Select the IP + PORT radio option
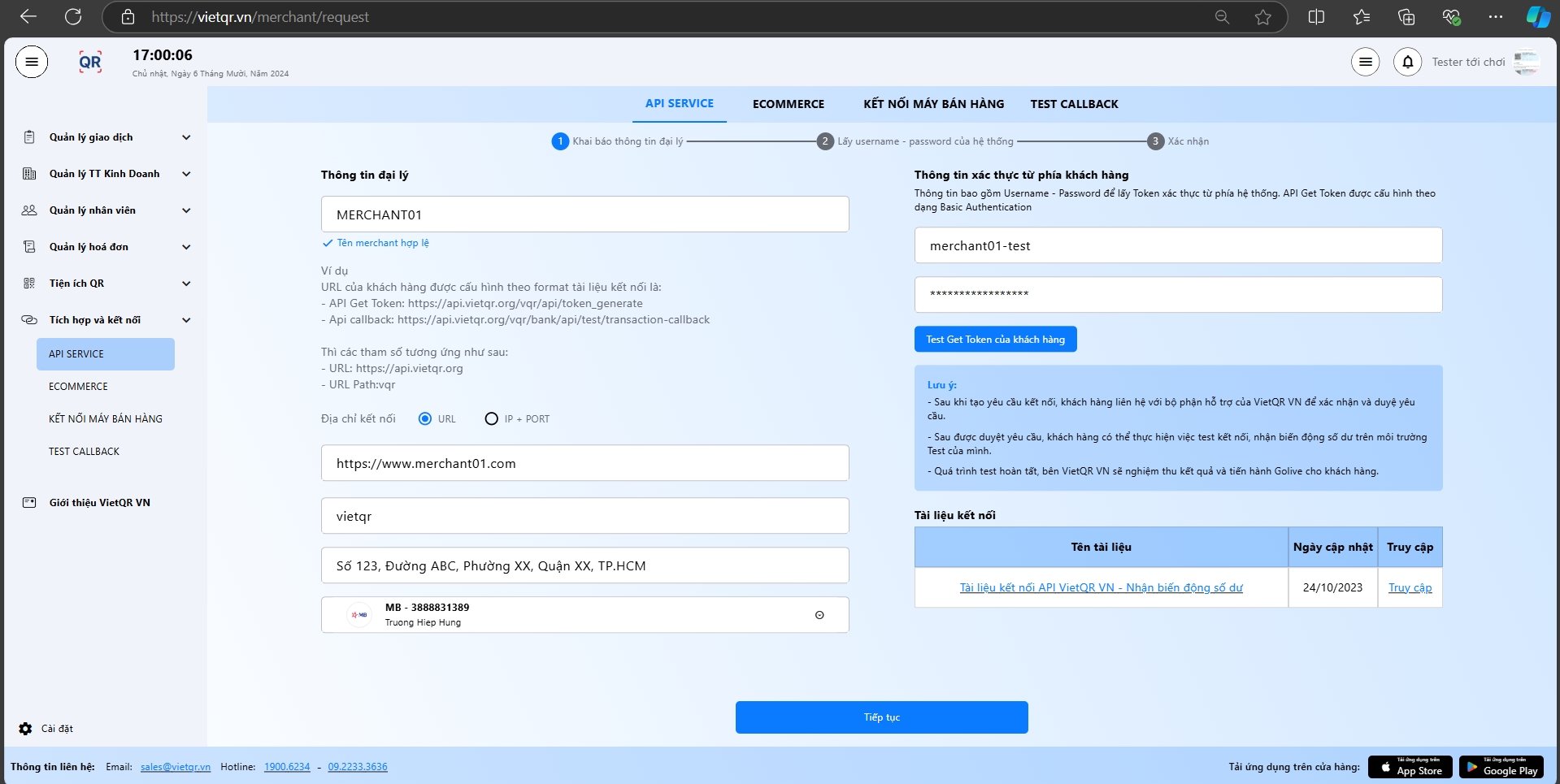1560x784 pixels. tap(491, 419)
